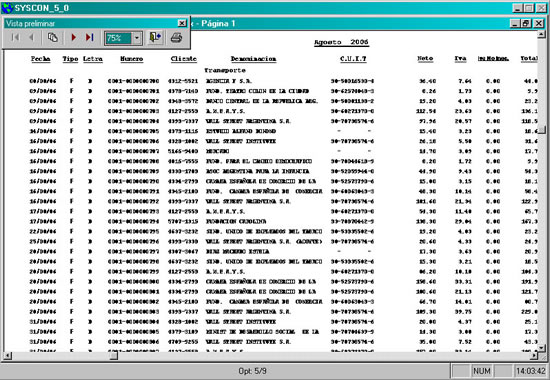Click the go-to-page icon in toolbar
550x380 pixels.
(53, 37)
